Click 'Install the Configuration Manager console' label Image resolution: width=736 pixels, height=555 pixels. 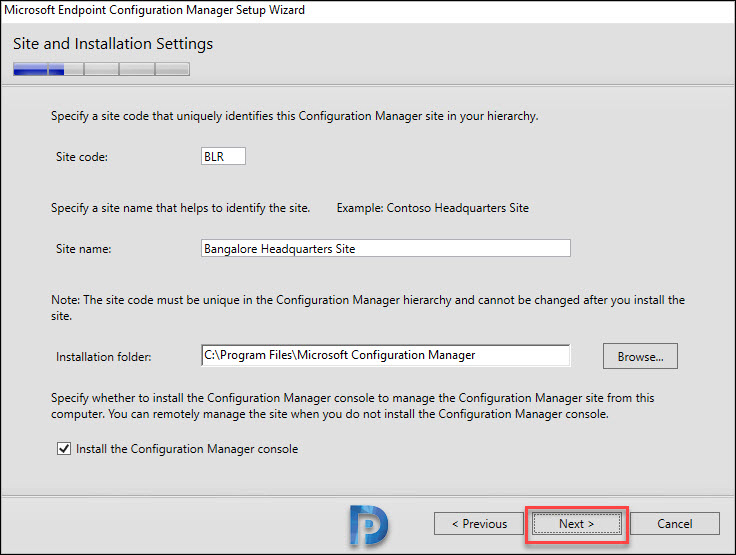pyautogui.click(x=187, y=449)
